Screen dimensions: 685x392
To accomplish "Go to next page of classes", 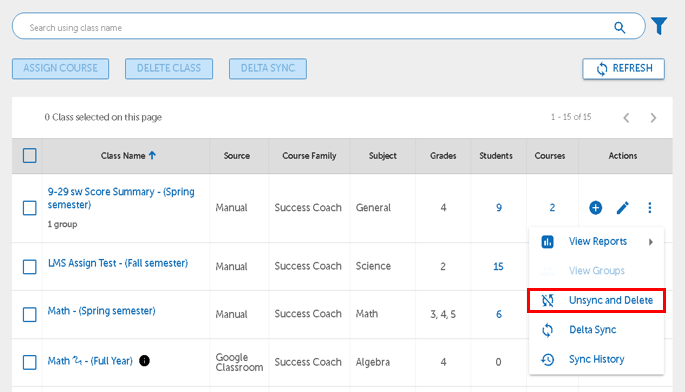I will pos(653,118).
